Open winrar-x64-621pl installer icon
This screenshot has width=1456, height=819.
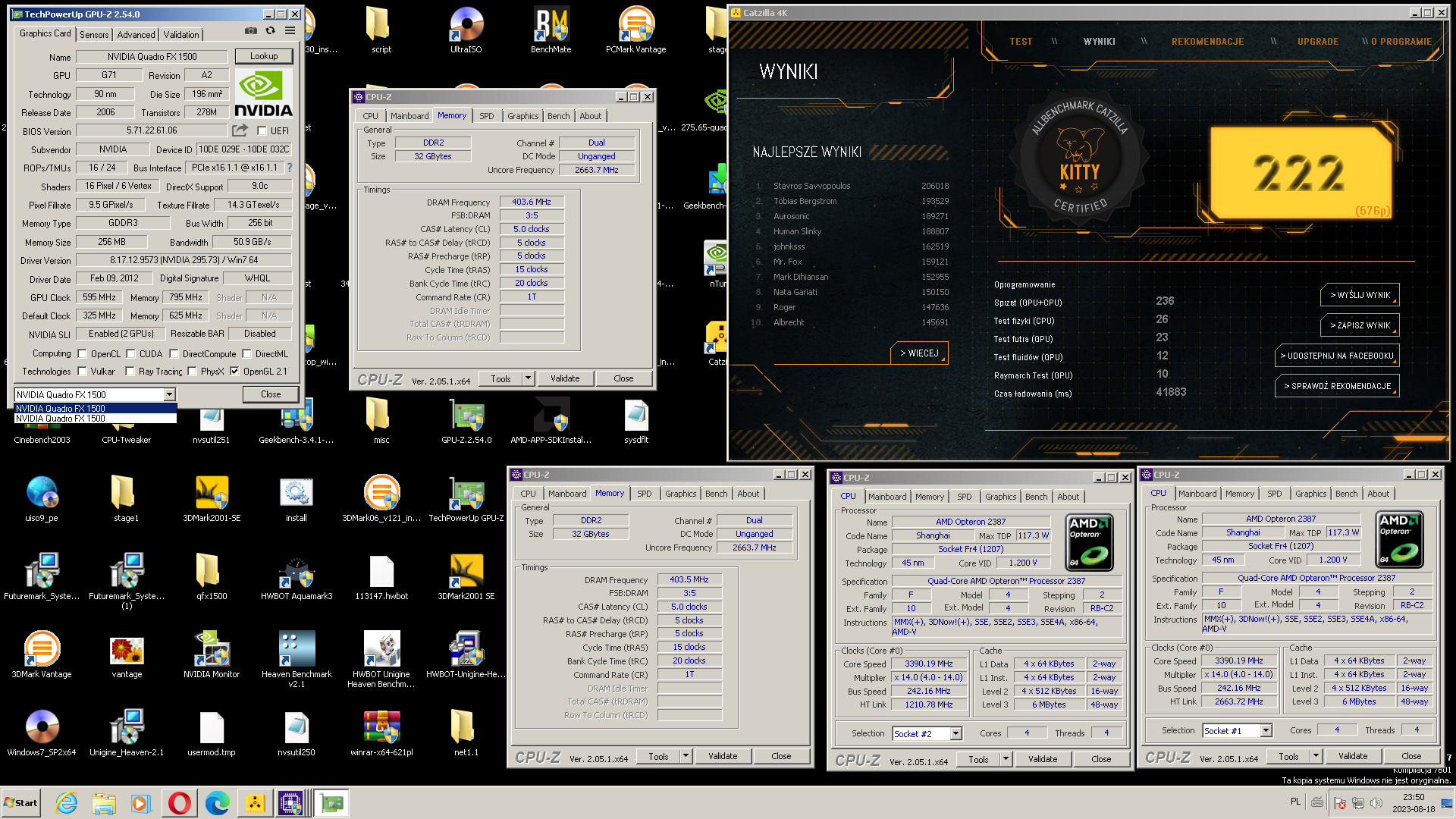coord(381,733)
